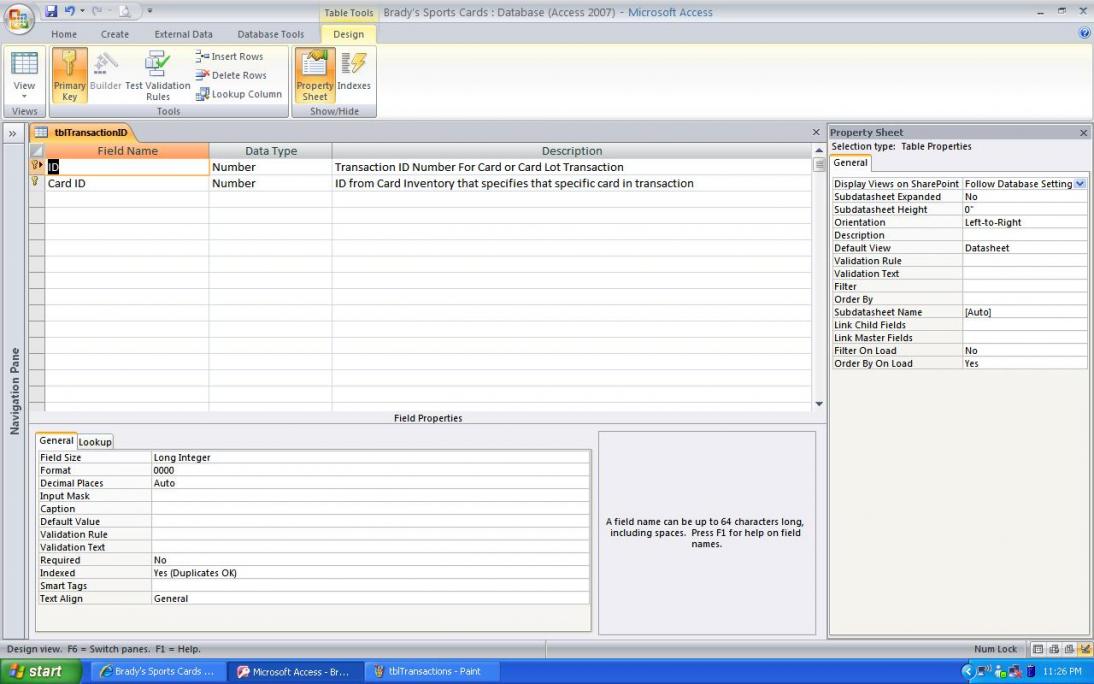This screenshot has height=684, width=1094.
Task: Click the Insert Rows command
Action: [229, 57]
